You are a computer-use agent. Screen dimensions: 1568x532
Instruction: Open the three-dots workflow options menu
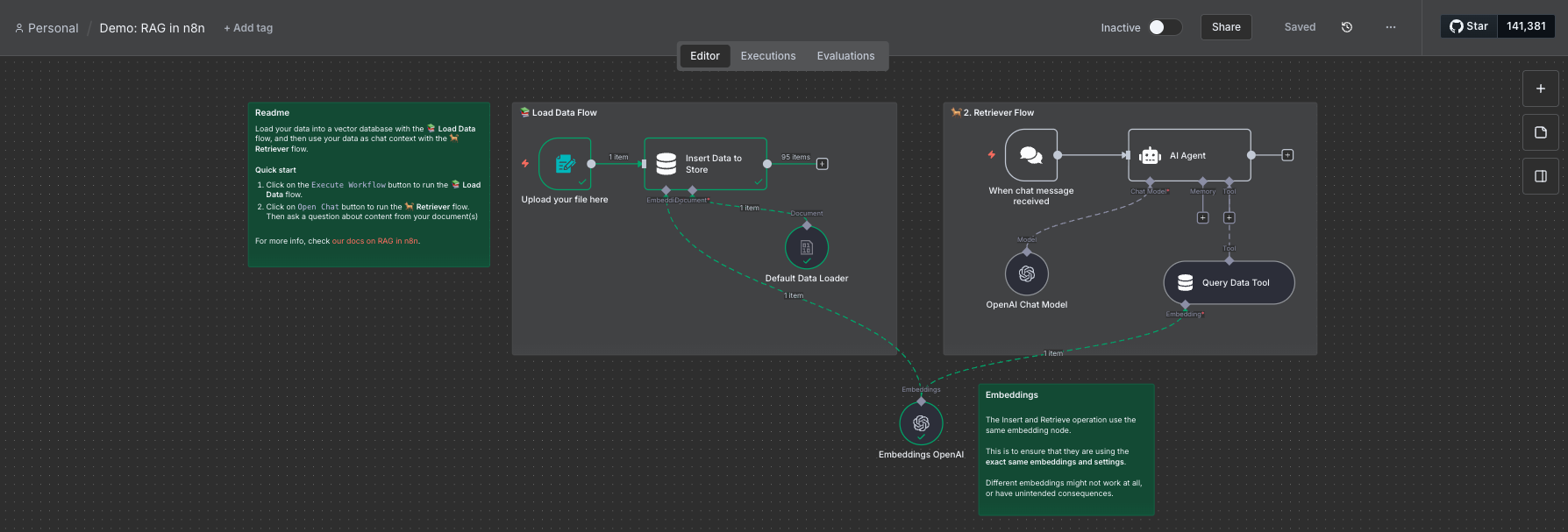pyautogui.click(x=1391, y=27)
